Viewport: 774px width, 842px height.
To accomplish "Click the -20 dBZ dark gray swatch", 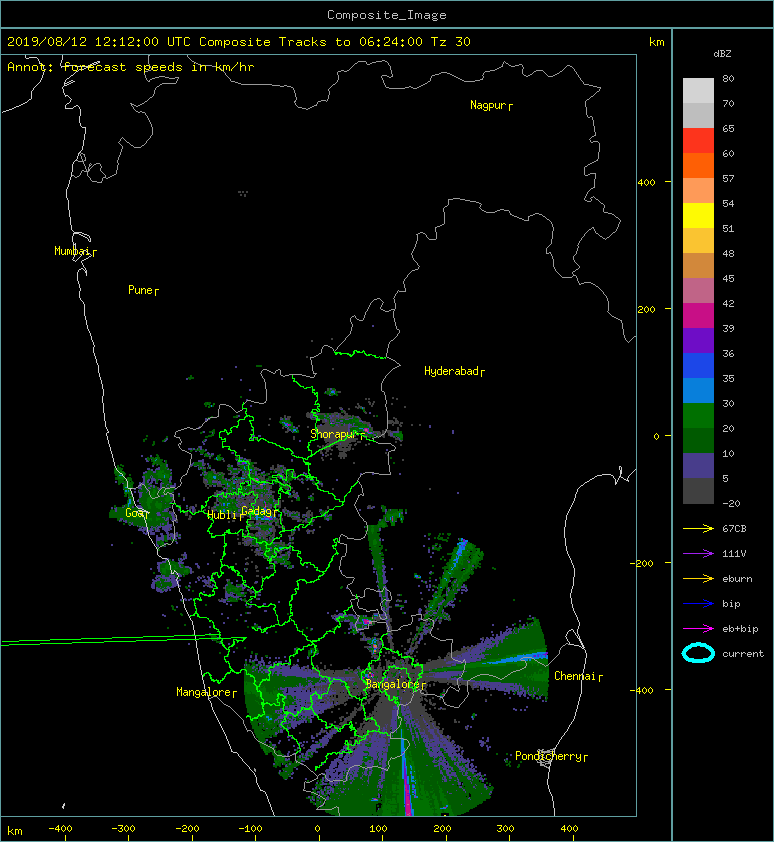I will (x=698, y=491).
